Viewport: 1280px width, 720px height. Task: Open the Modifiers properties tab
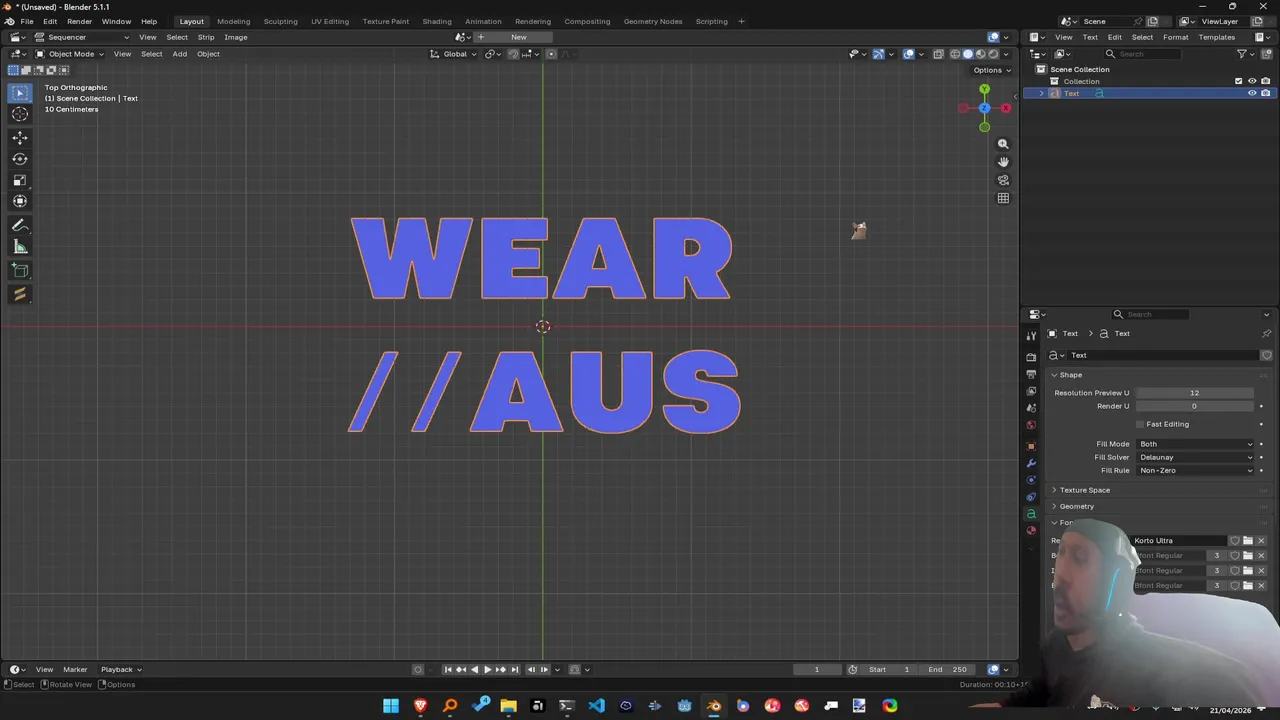tap(1031, 463)
